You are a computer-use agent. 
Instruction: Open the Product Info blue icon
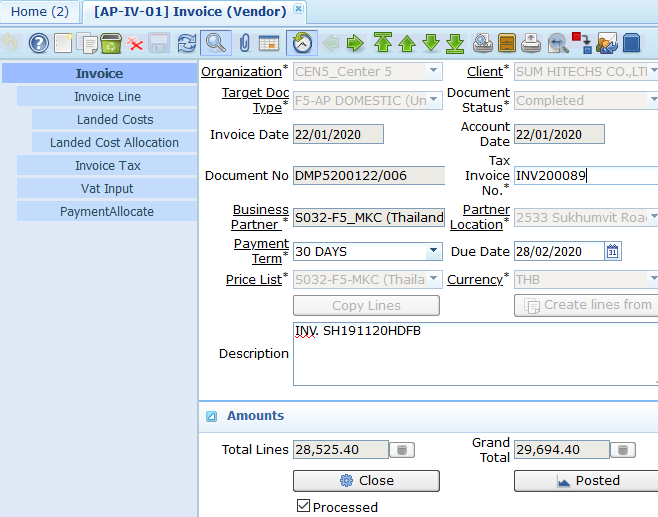(x=631, y=43)
